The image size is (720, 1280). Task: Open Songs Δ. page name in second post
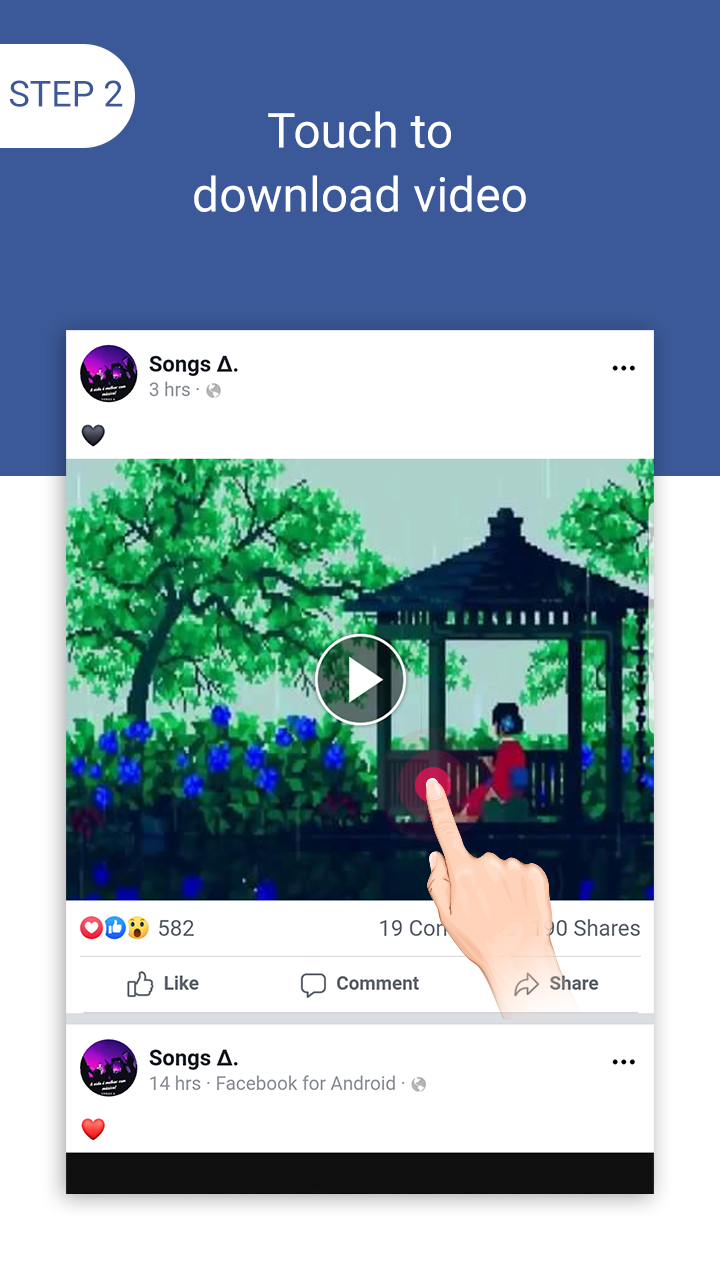coord(193,1058)
